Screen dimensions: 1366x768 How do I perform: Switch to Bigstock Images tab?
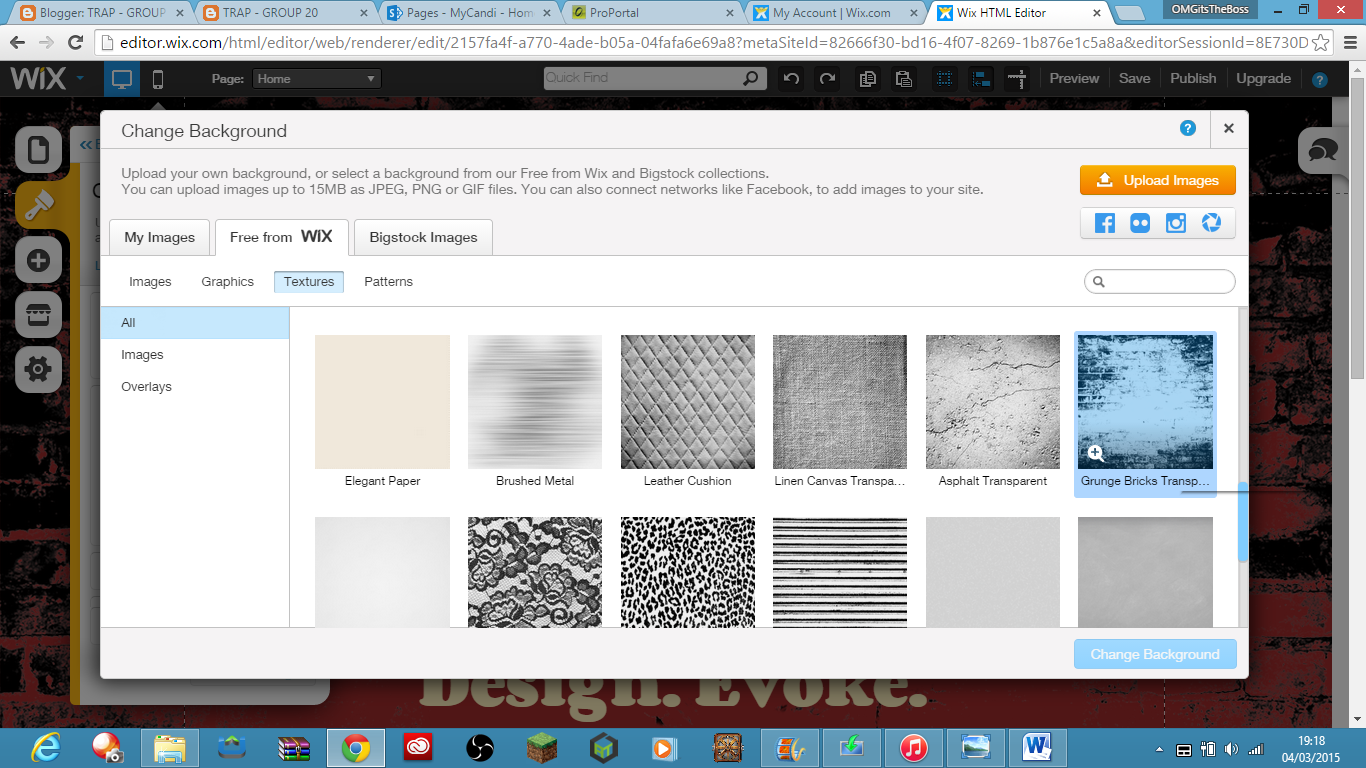click(x=423, y=237)
